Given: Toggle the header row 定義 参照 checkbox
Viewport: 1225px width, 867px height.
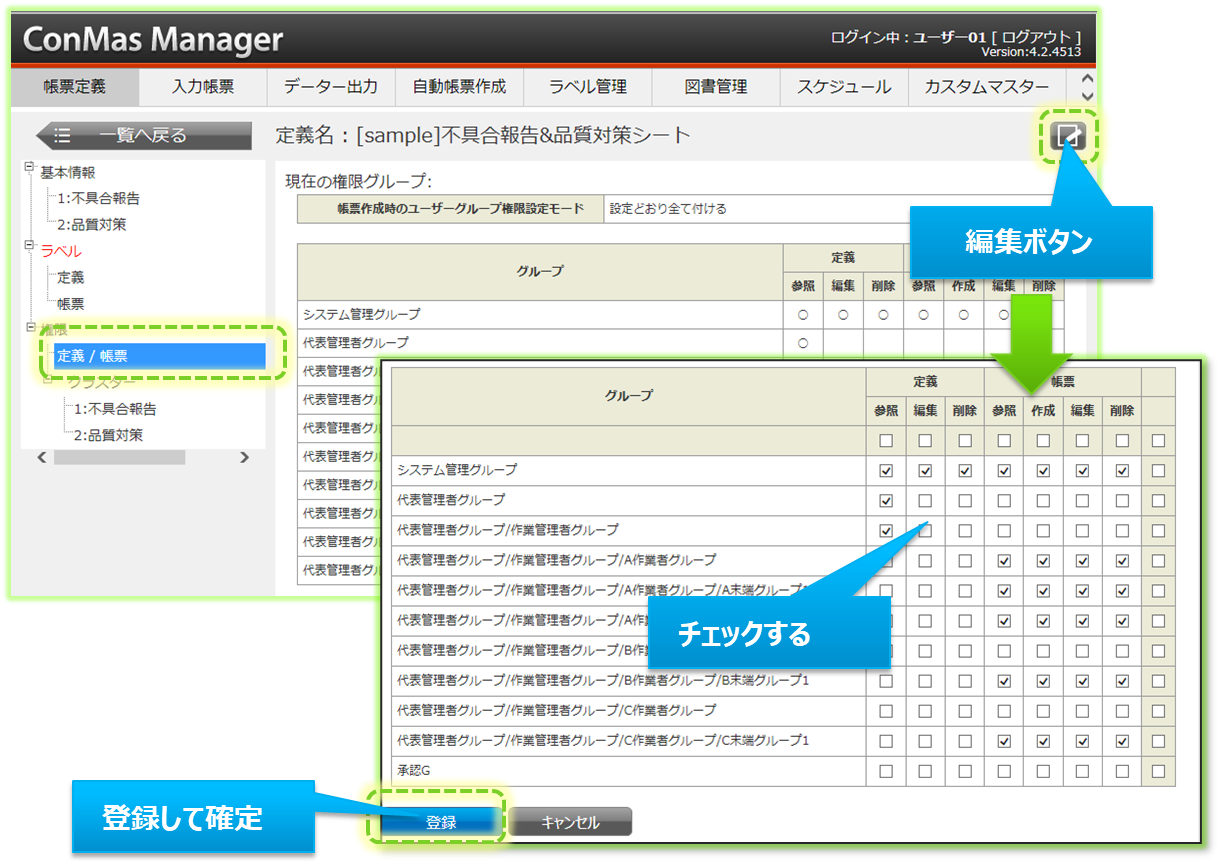Looking at the screenshot, I should pyautogui.click(x=885, y=441).
